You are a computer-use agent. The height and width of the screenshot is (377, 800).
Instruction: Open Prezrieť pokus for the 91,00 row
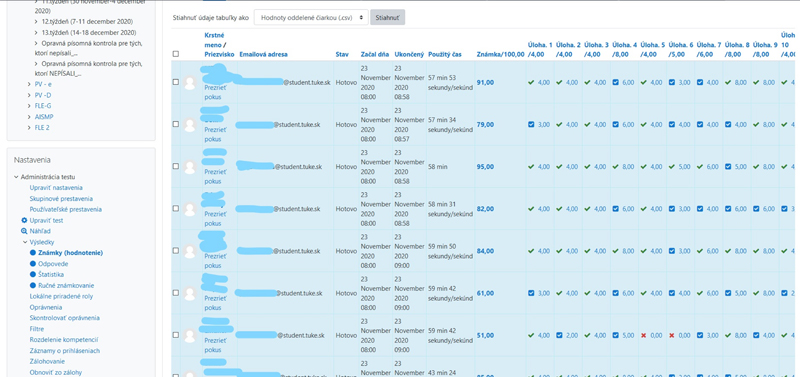click(x=215, y=92)
